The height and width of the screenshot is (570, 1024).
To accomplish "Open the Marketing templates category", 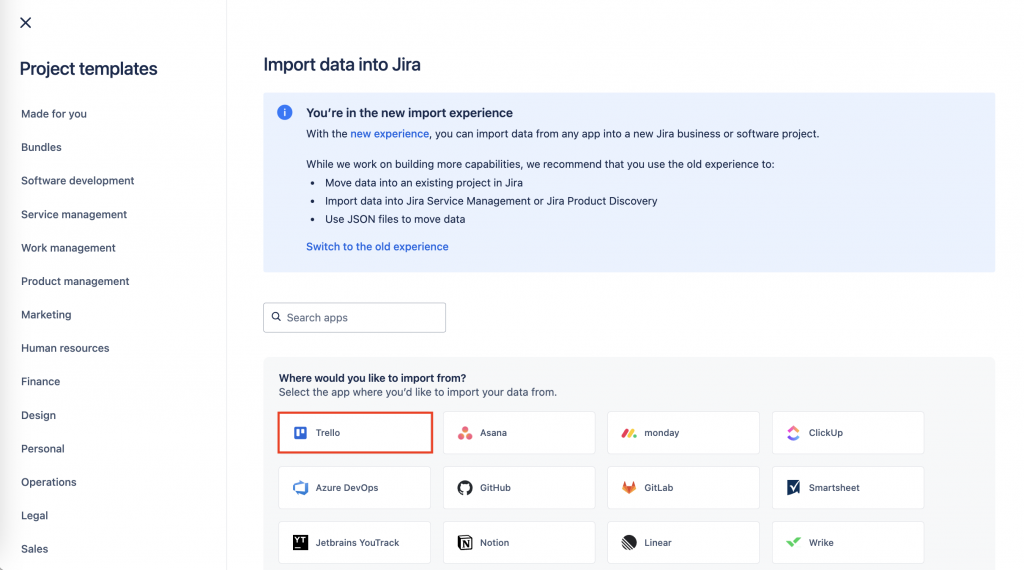I will point(46,315).
